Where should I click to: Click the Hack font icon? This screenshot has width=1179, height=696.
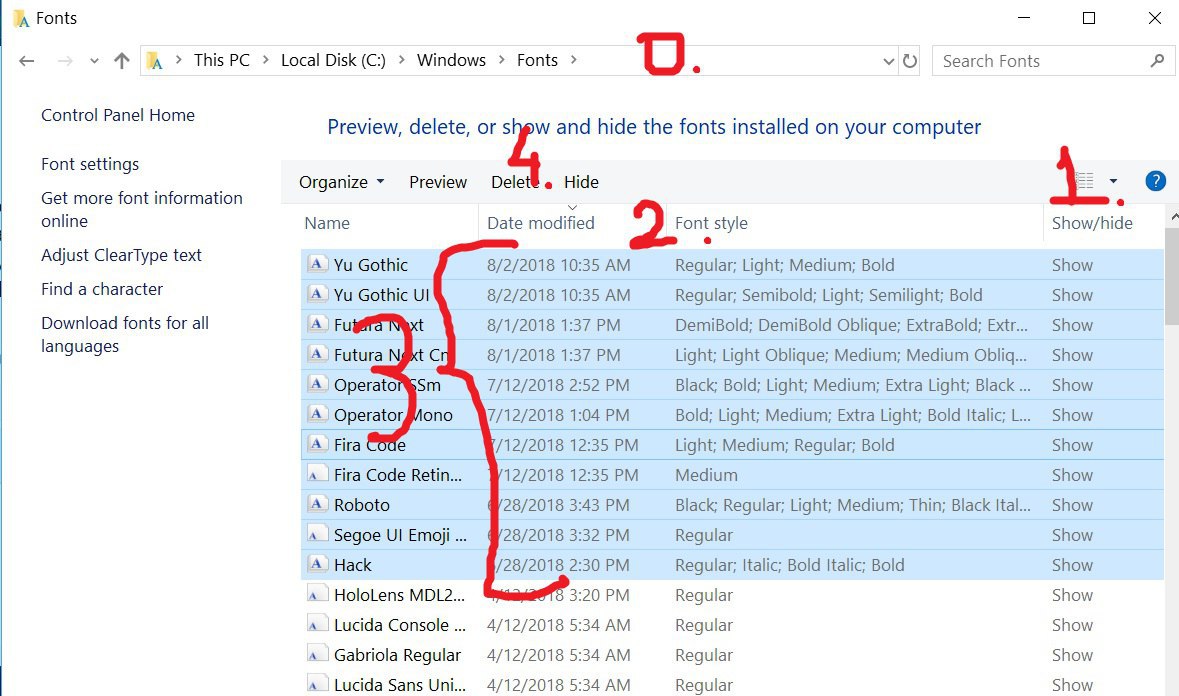[317, 564]
